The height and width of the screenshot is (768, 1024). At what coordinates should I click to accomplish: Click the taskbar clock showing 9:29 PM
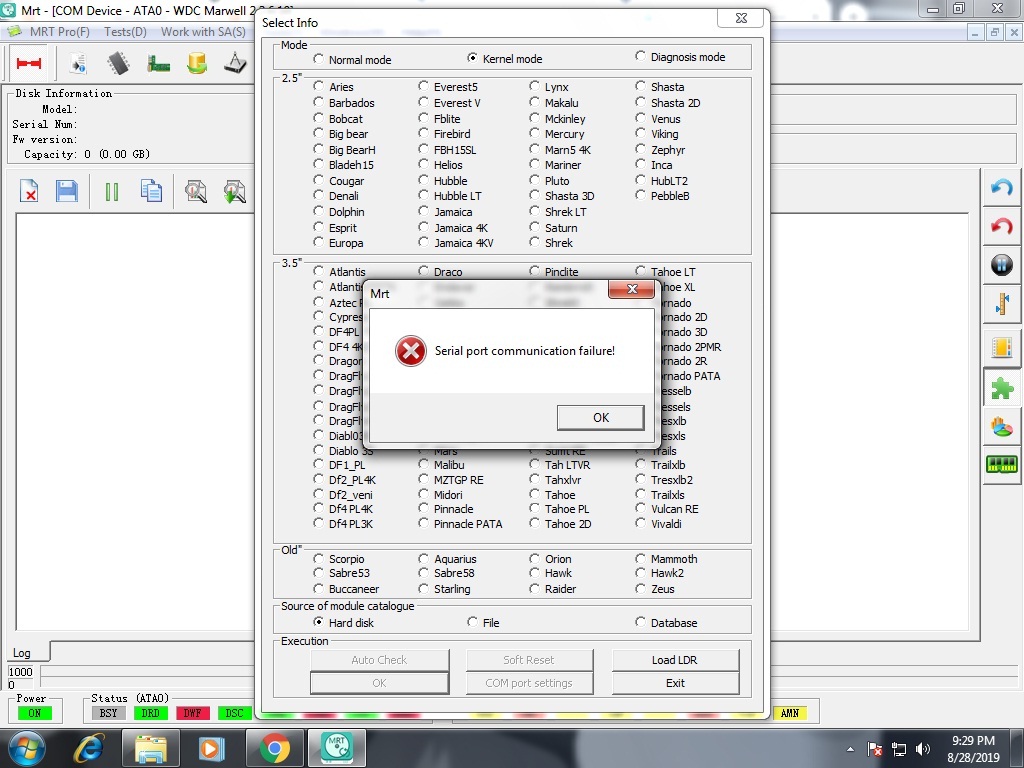point(973,748)
